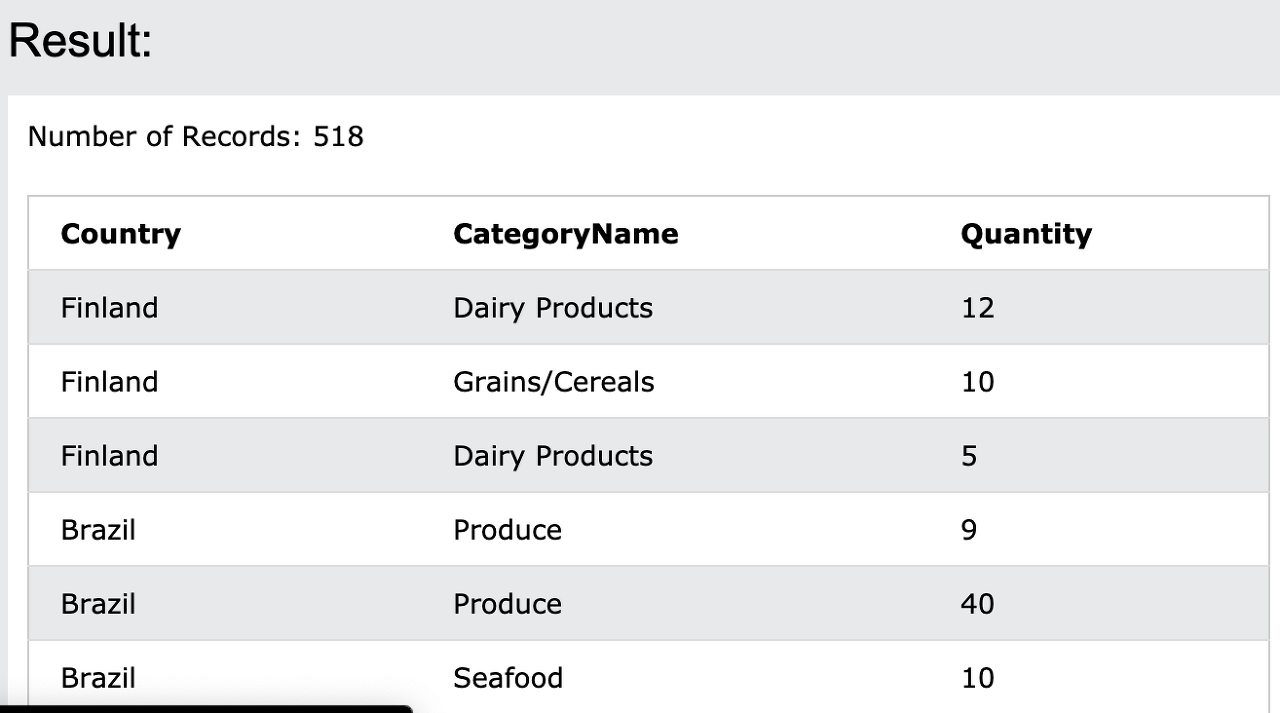
Task: Select the Seafood category cell
Action: [x=508, y=678]
